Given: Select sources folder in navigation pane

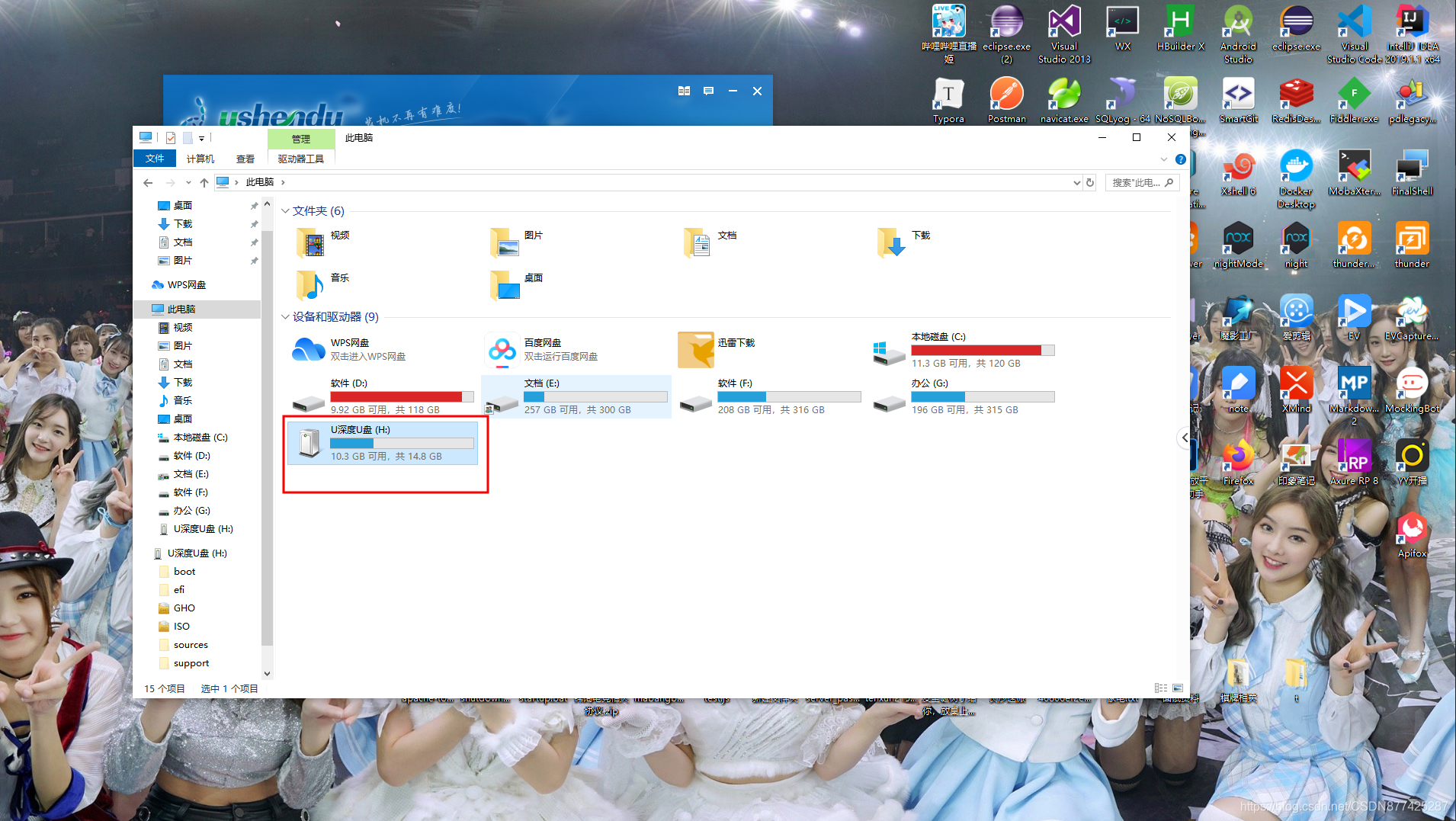Looking at the screenshot, I should click(x=191, y=644).
